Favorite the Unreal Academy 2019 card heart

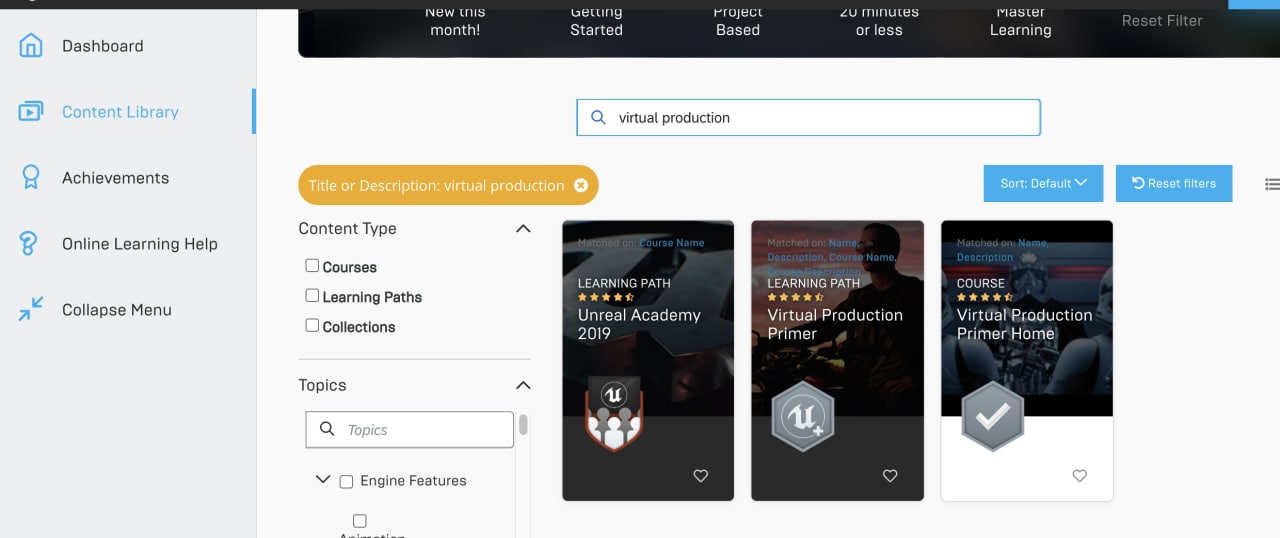click(701, 476)
